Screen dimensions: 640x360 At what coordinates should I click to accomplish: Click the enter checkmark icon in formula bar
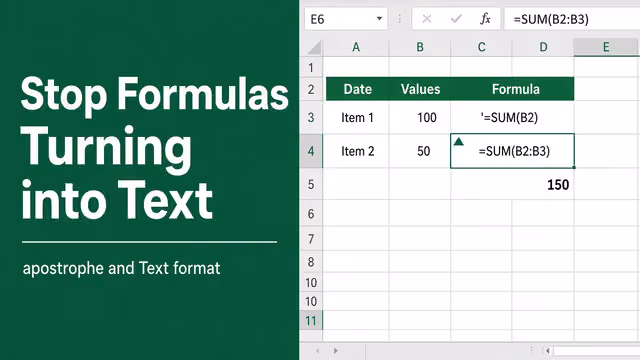click(456, 19)
